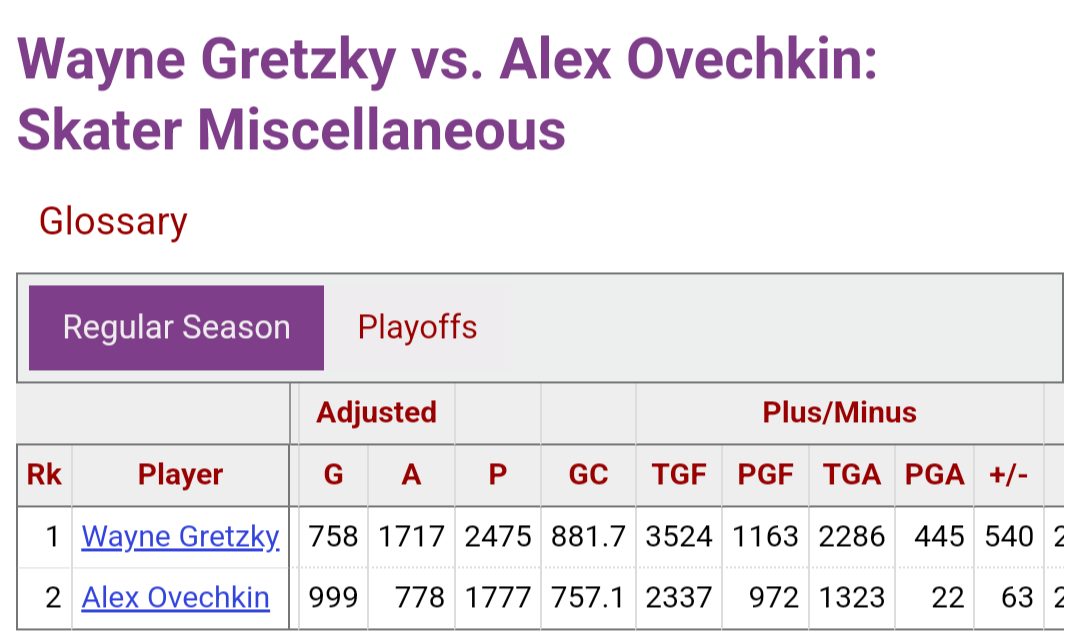Open the Glossary link

pyautogui.click(x=113, y=222)
